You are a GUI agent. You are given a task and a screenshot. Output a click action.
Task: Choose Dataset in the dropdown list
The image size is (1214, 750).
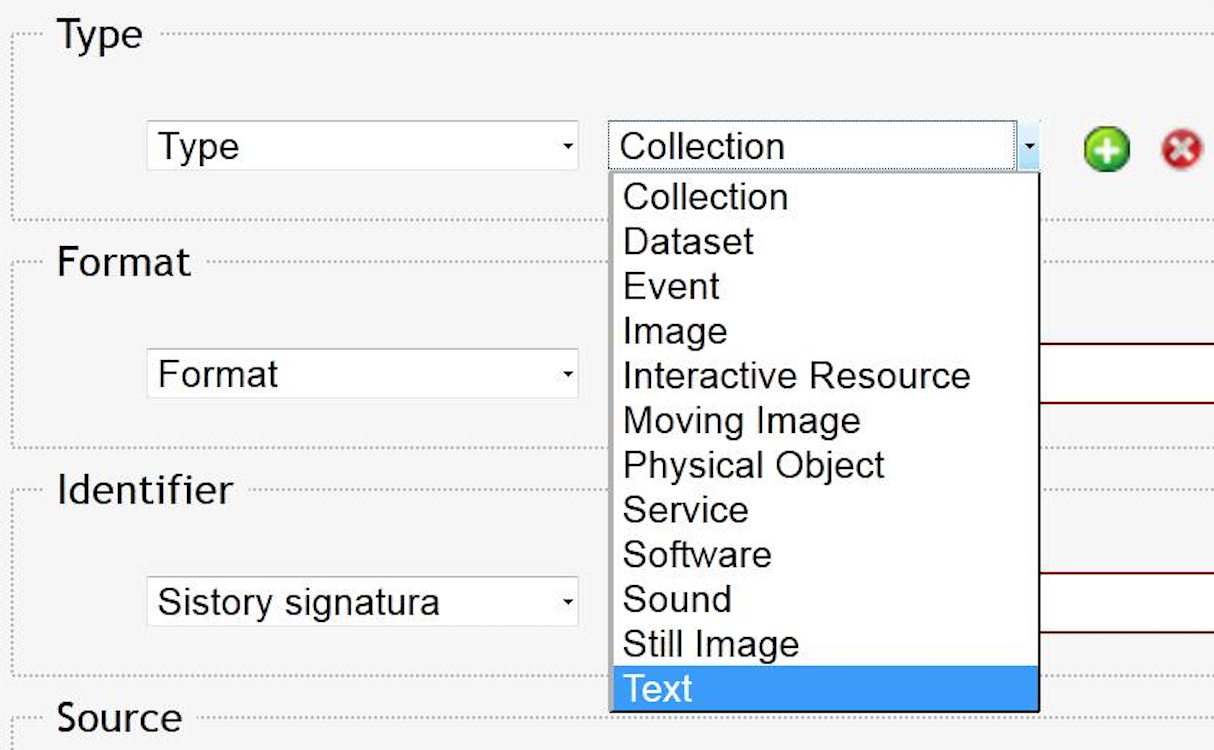coord(688,242)
